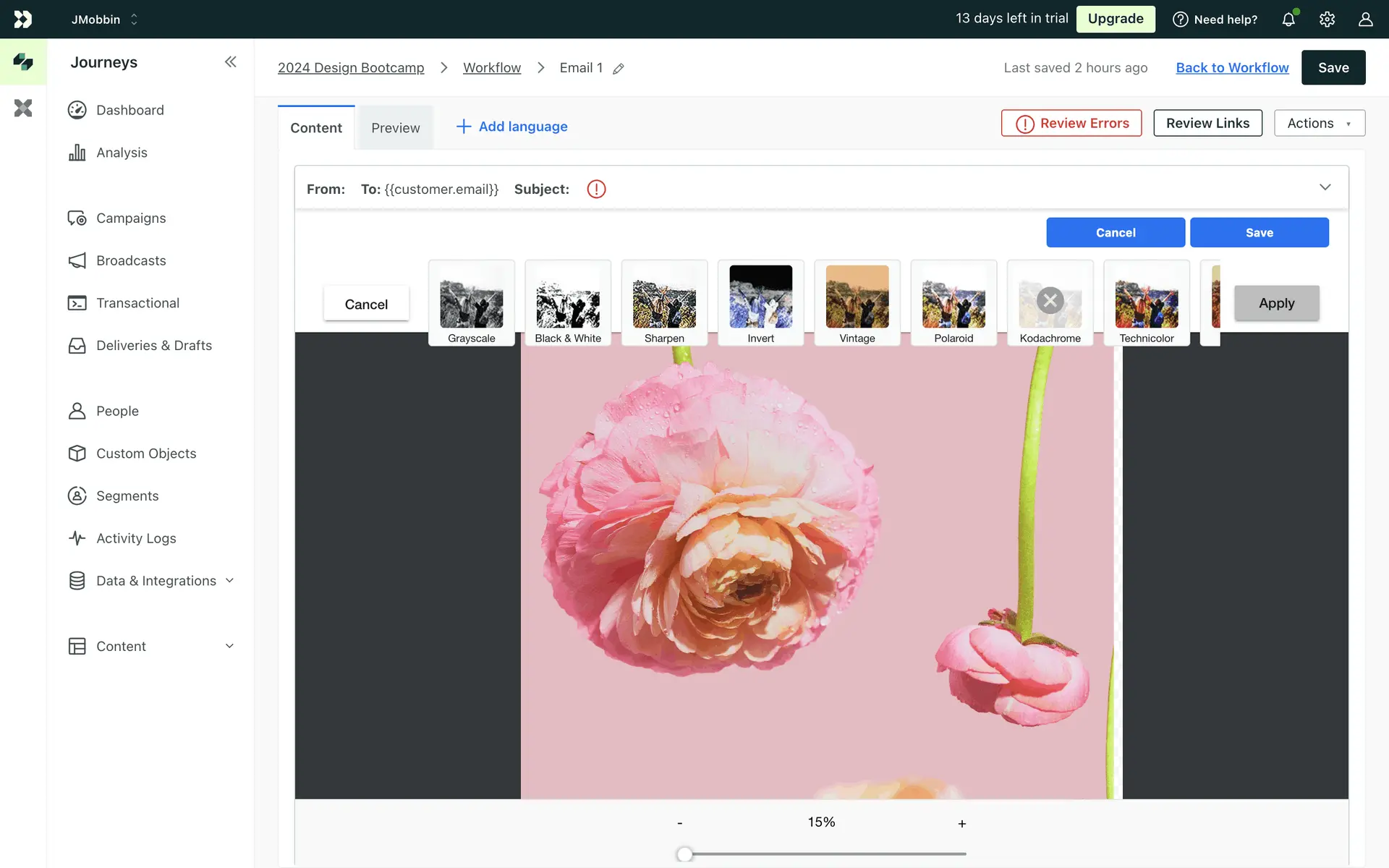Remove the selected Kodachrome filter

(1050, 300)
